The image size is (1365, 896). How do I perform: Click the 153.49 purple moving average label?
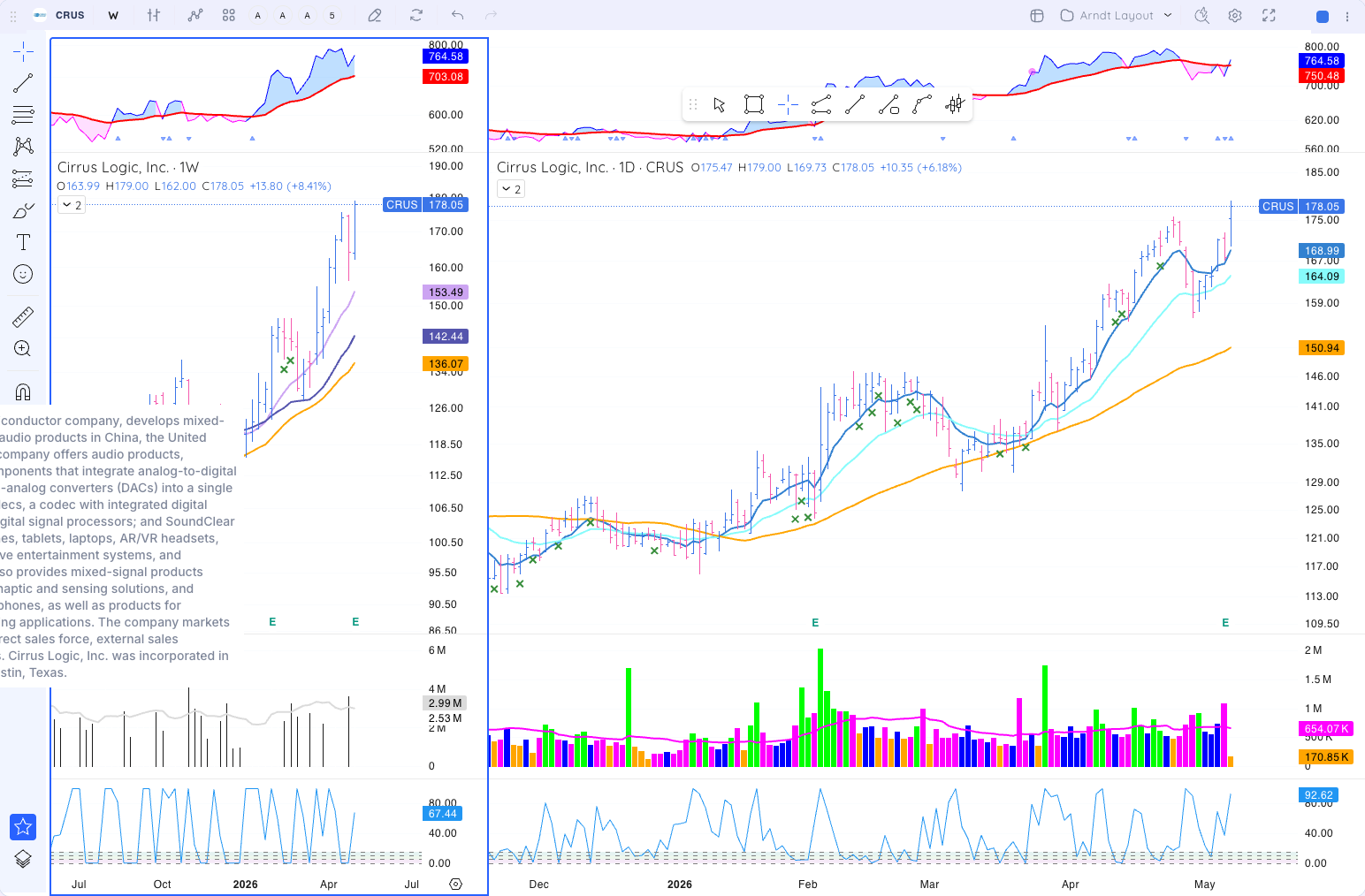click(446, 292)
